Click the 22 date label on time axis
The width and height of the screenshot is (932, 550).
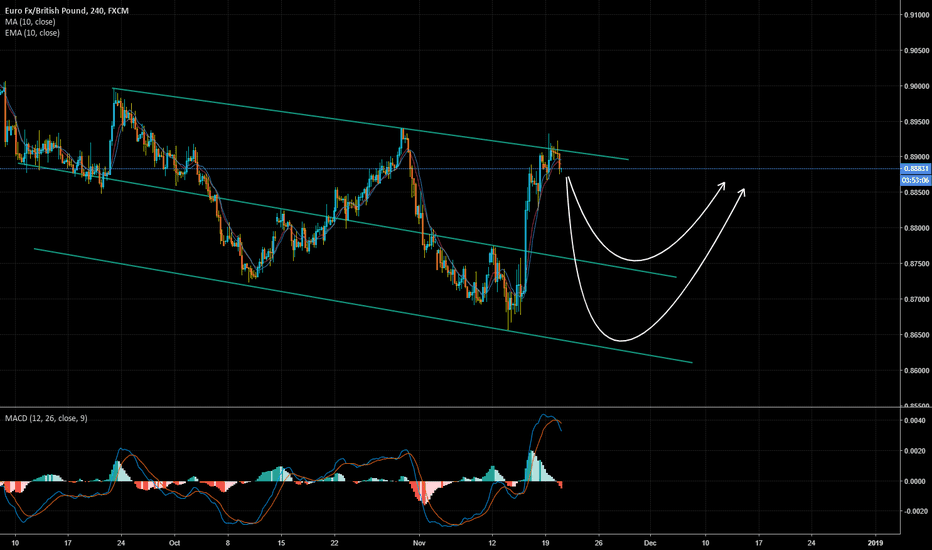point(335,543)
